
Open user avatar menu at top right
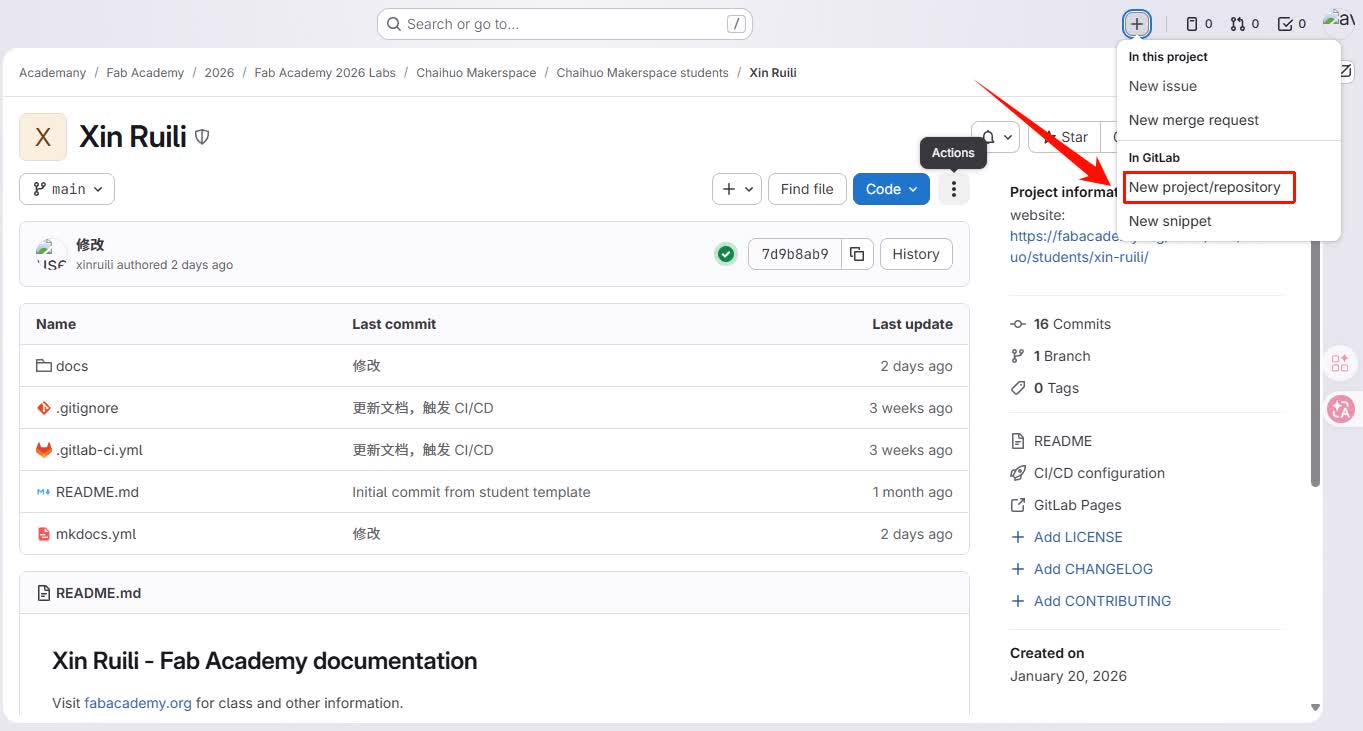coord(1338,24)
